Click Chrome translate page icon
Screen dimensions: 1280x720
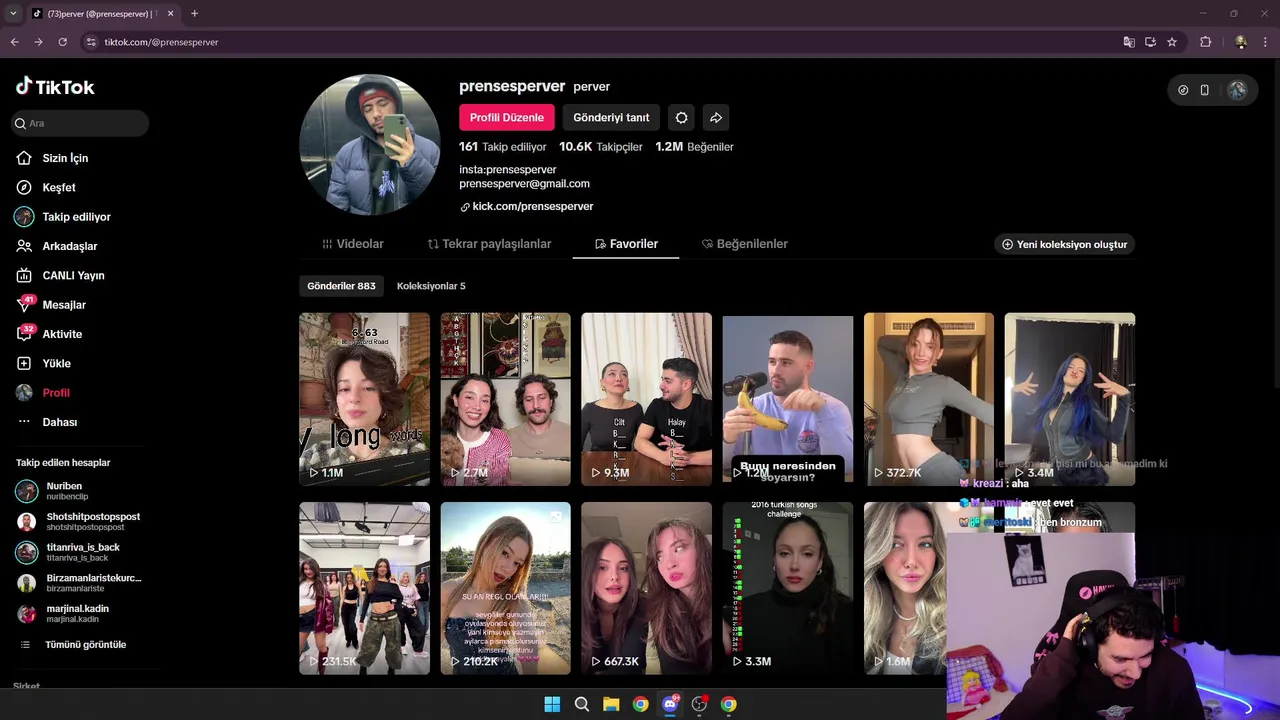pos(1129,42)
